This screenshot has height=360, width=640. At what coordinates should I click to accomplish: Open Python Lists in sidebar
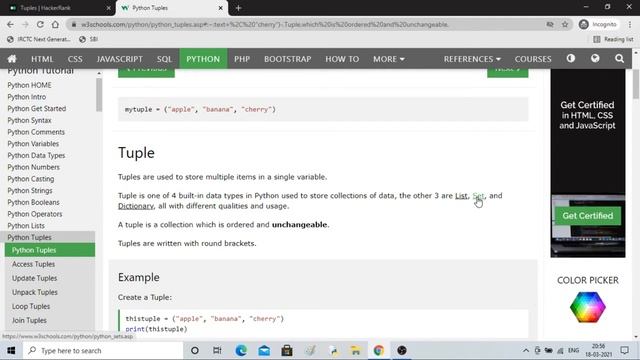26,226
